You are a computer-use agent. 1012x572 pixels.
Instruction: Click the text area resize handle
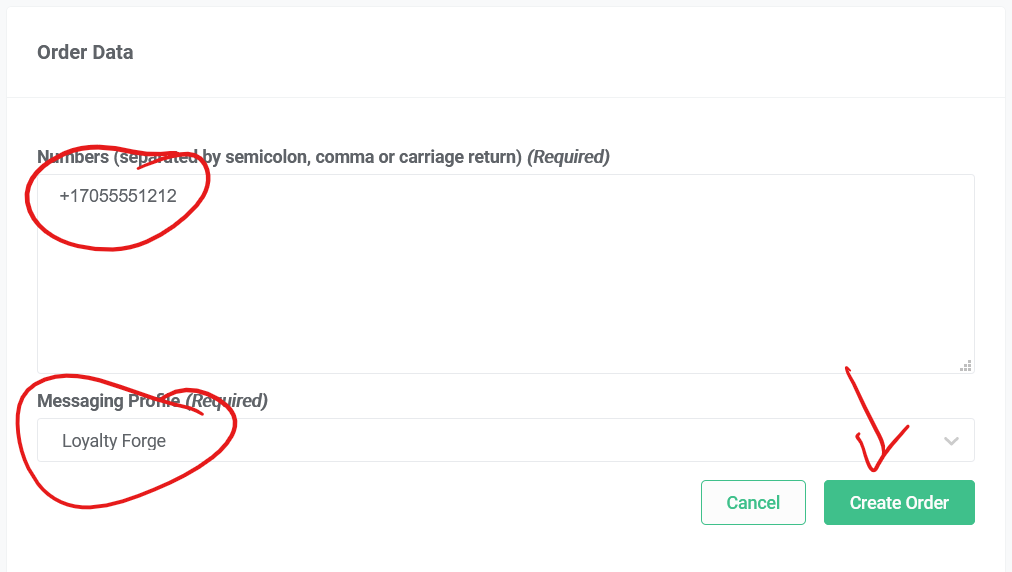966,365
